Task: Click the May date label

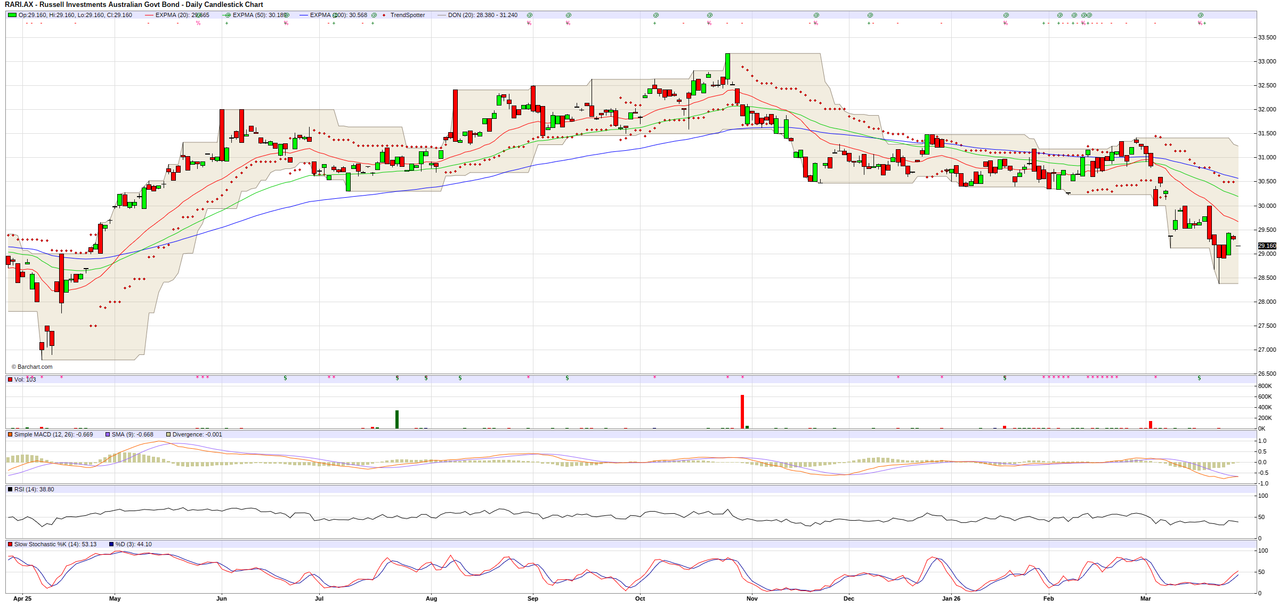Action: [114, 599]
